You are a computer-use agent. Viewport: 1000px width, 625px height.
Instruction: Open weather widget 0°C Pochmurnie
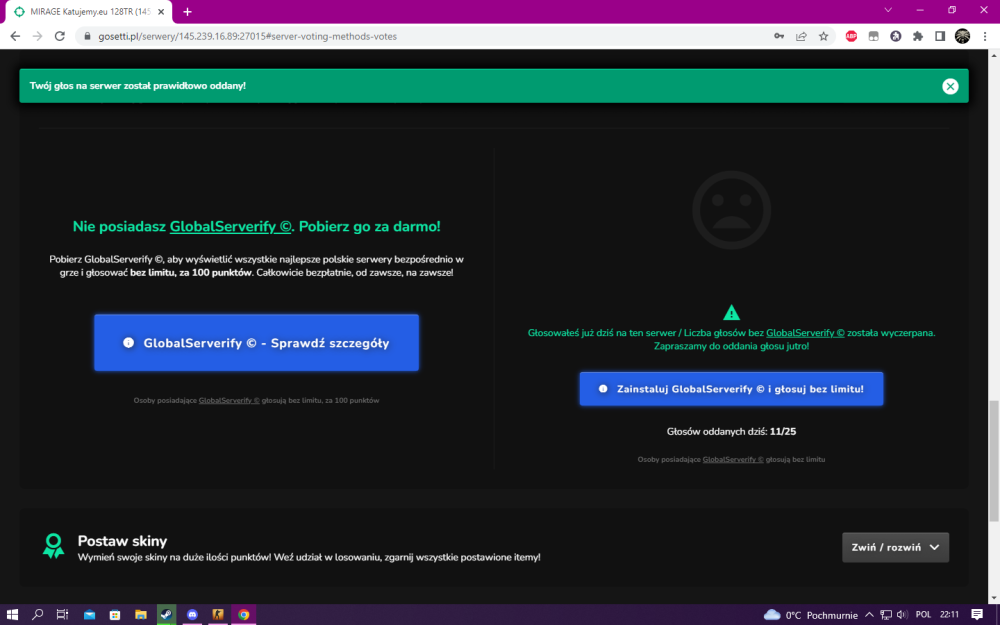[x=811, y=615]
